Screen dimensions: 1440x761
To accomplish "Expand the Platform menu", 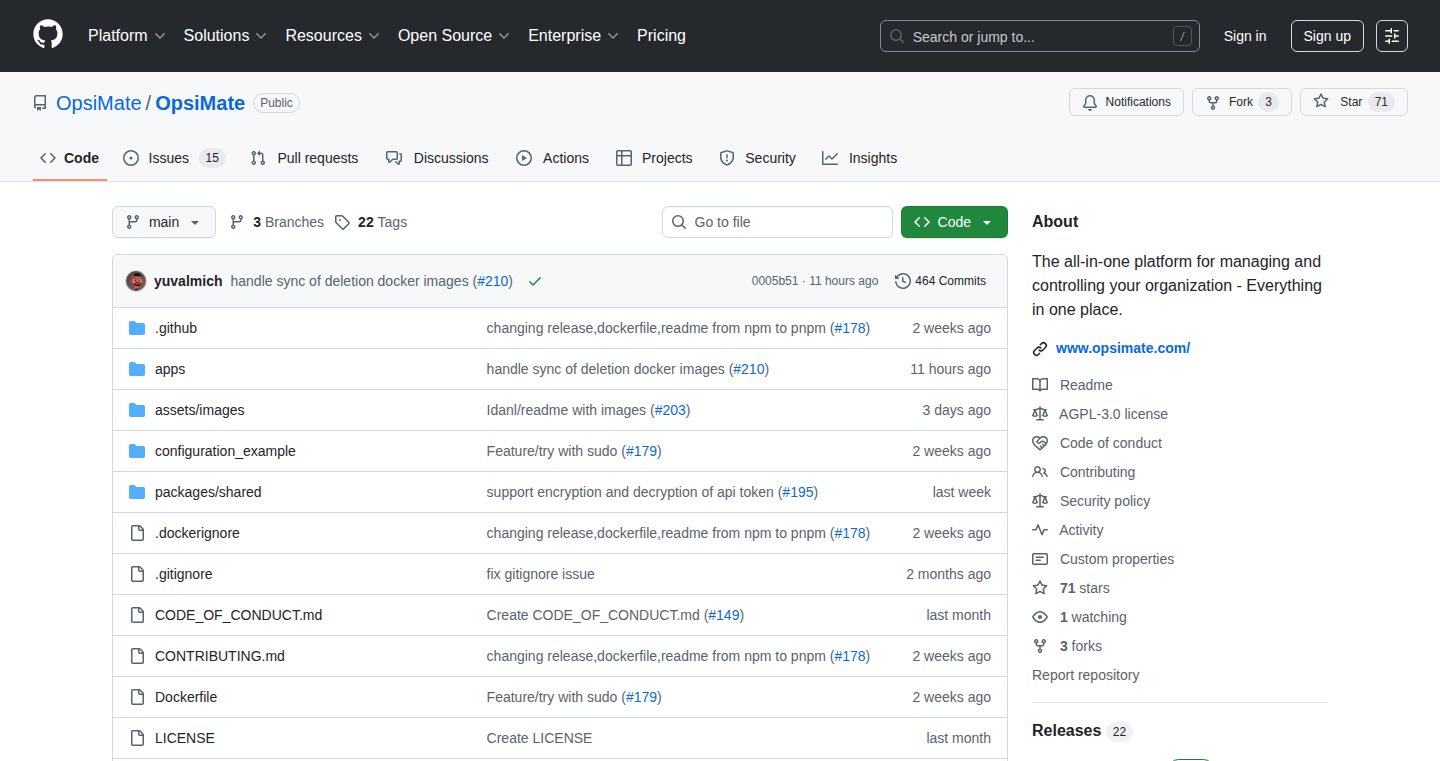I will (x=126, y=36).
